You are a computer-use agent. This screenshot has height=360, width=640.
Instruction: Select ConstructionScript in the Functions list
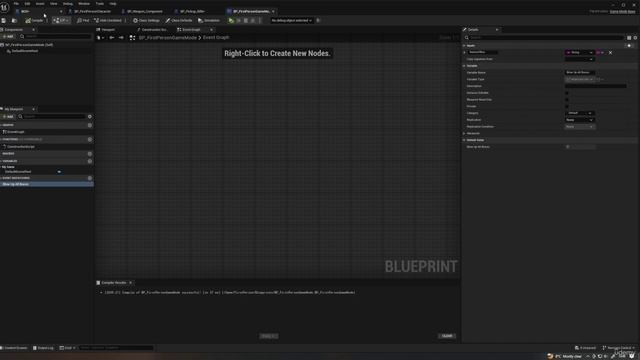coord(20,147)
